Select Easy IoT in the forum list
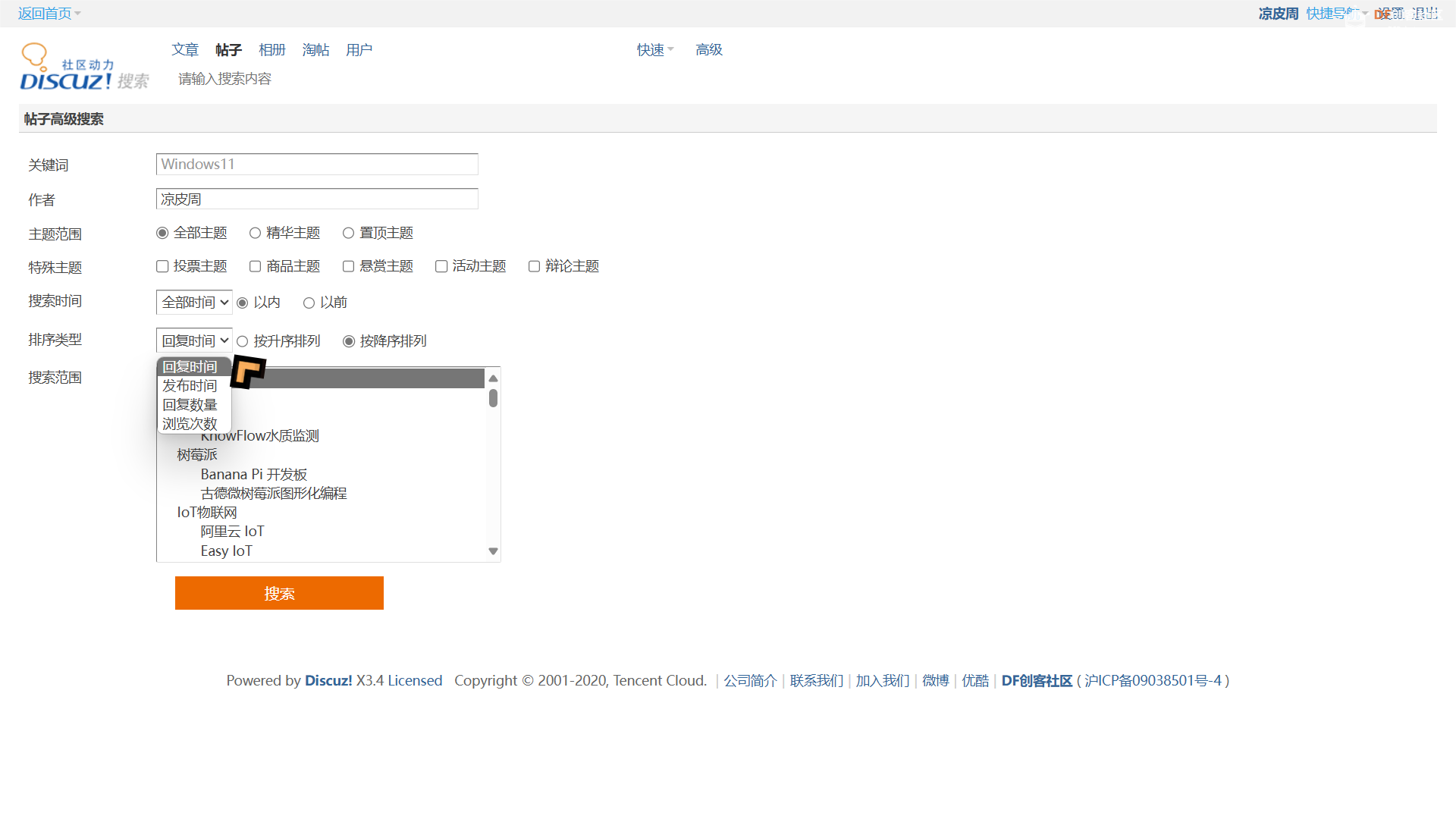 [226, 551]
